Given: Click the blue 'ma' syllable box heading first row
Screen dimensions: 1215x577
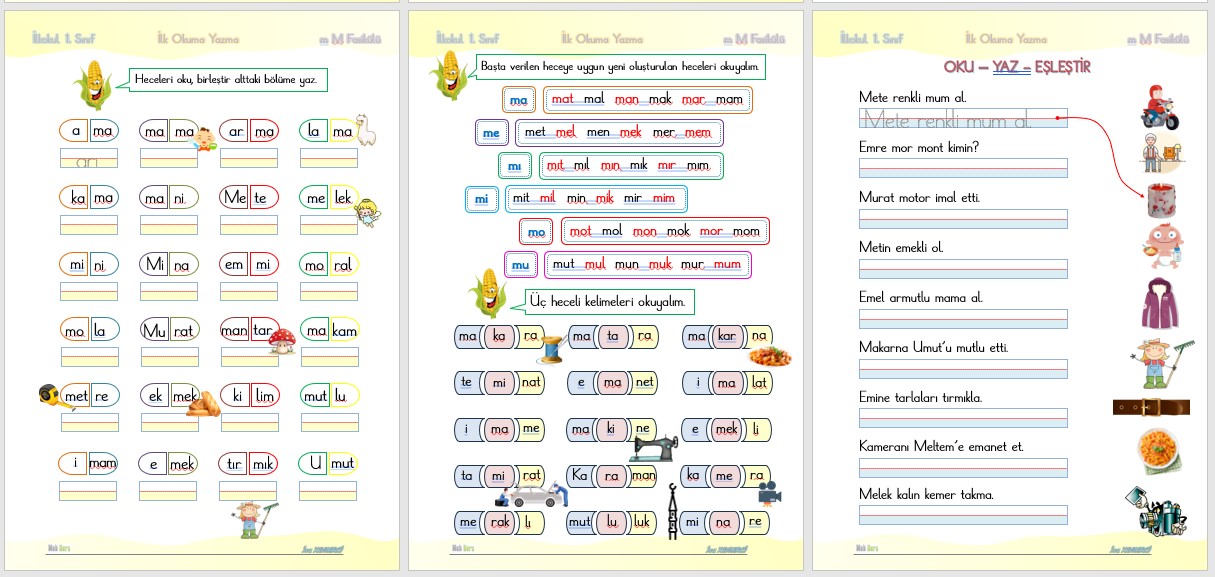Looking at the screenshot, I should pos(518,100).
